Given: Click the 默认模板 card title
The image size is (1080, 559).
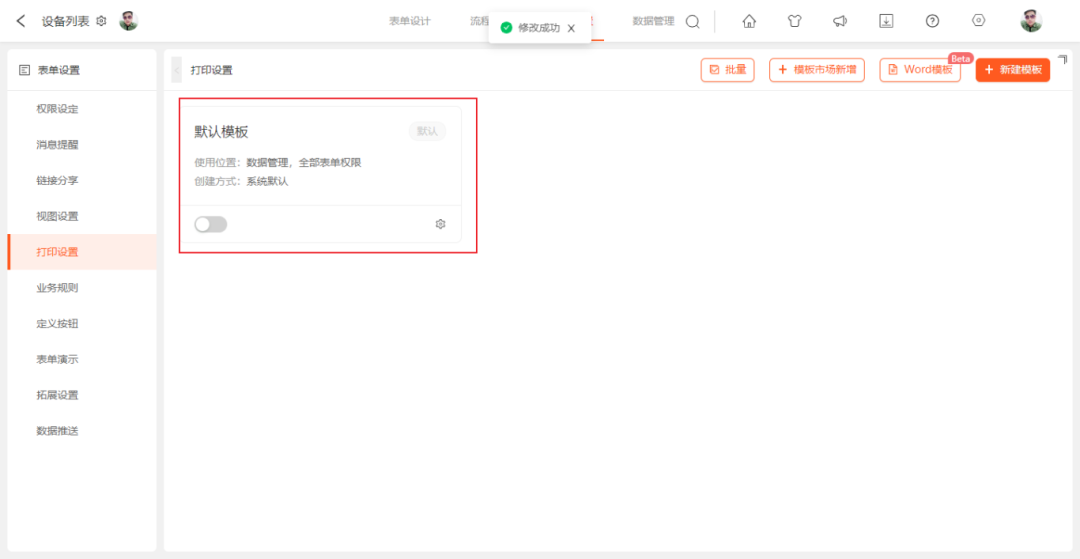Looking at the screenshot, I should coord(221,132).
